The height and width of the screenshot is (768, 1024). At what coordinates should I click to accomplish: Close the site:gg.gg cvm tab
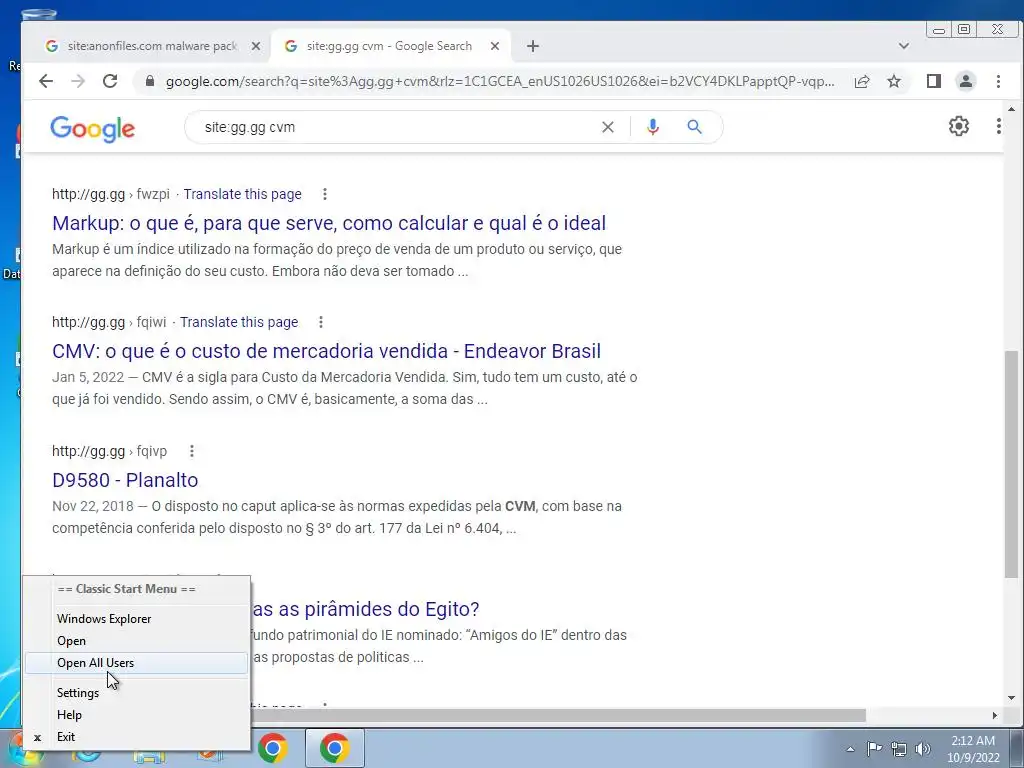(x=495, y=46)
